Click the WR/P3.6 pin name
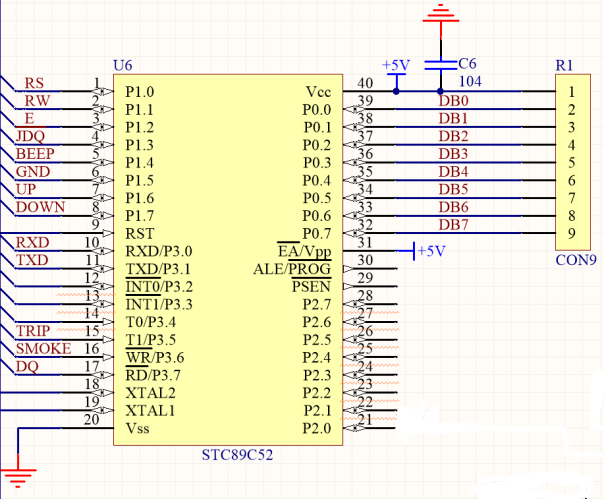 [x=155, y=357]
